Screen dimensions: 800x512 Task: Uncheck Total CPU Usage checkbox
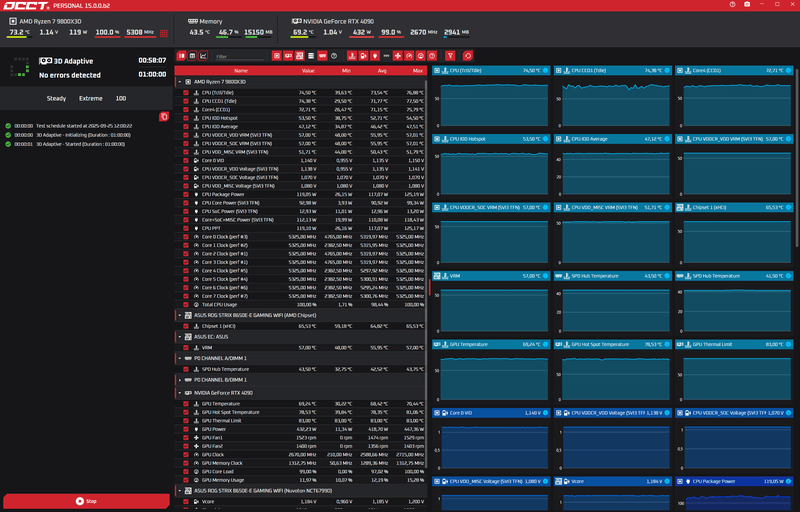tap(186, 304)
